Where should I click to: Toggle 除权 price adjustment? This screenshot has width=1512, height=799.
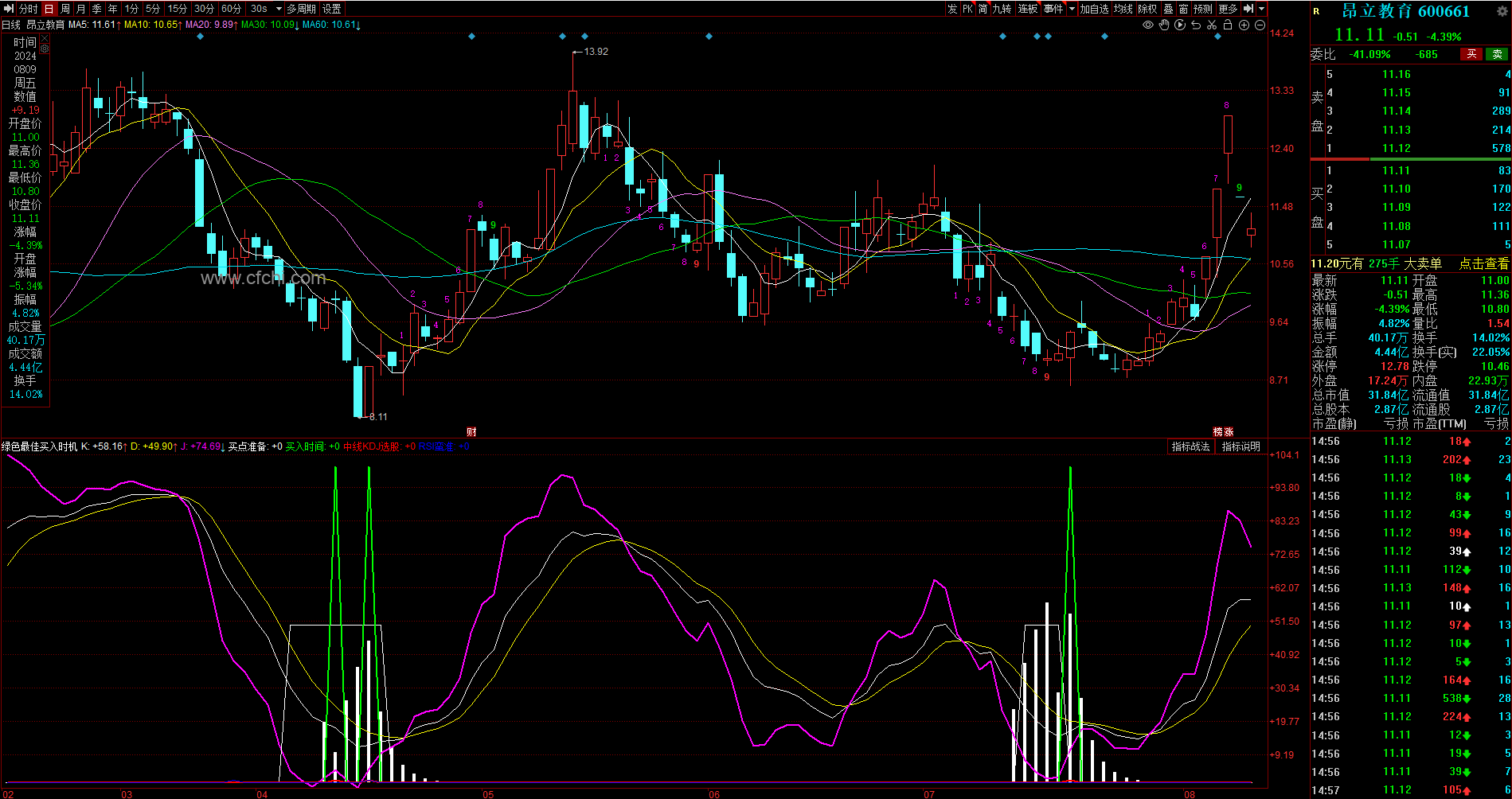[x=1147, y=9]
